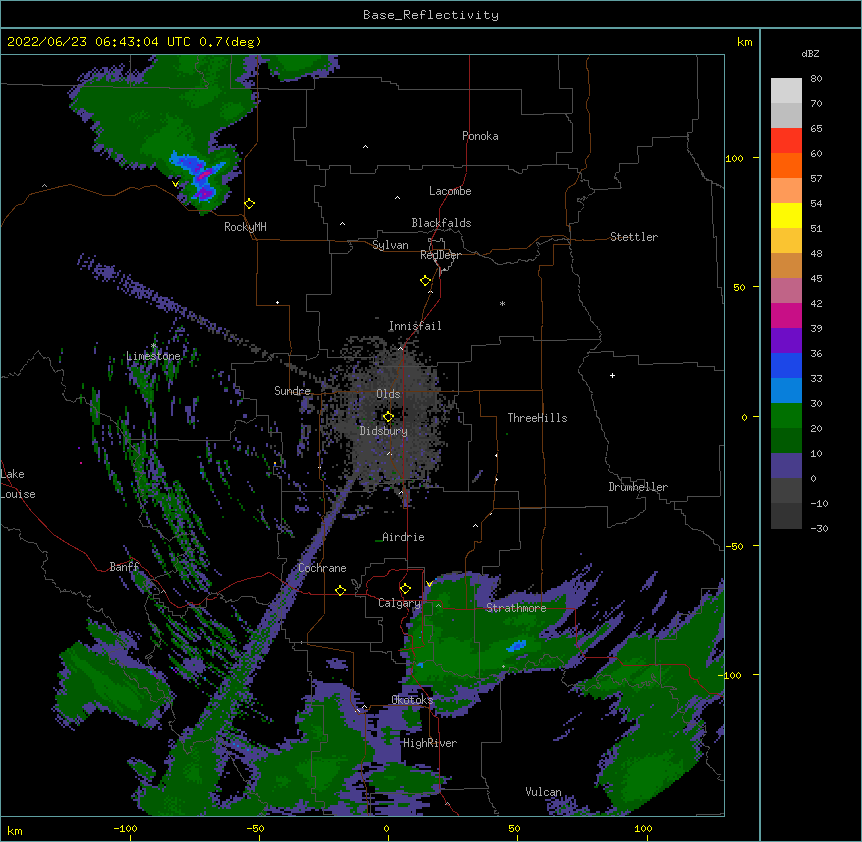Select the Olds label on the map
Image resolution: width=862 pixels, height=842 pixels.
tap(388, 394)
